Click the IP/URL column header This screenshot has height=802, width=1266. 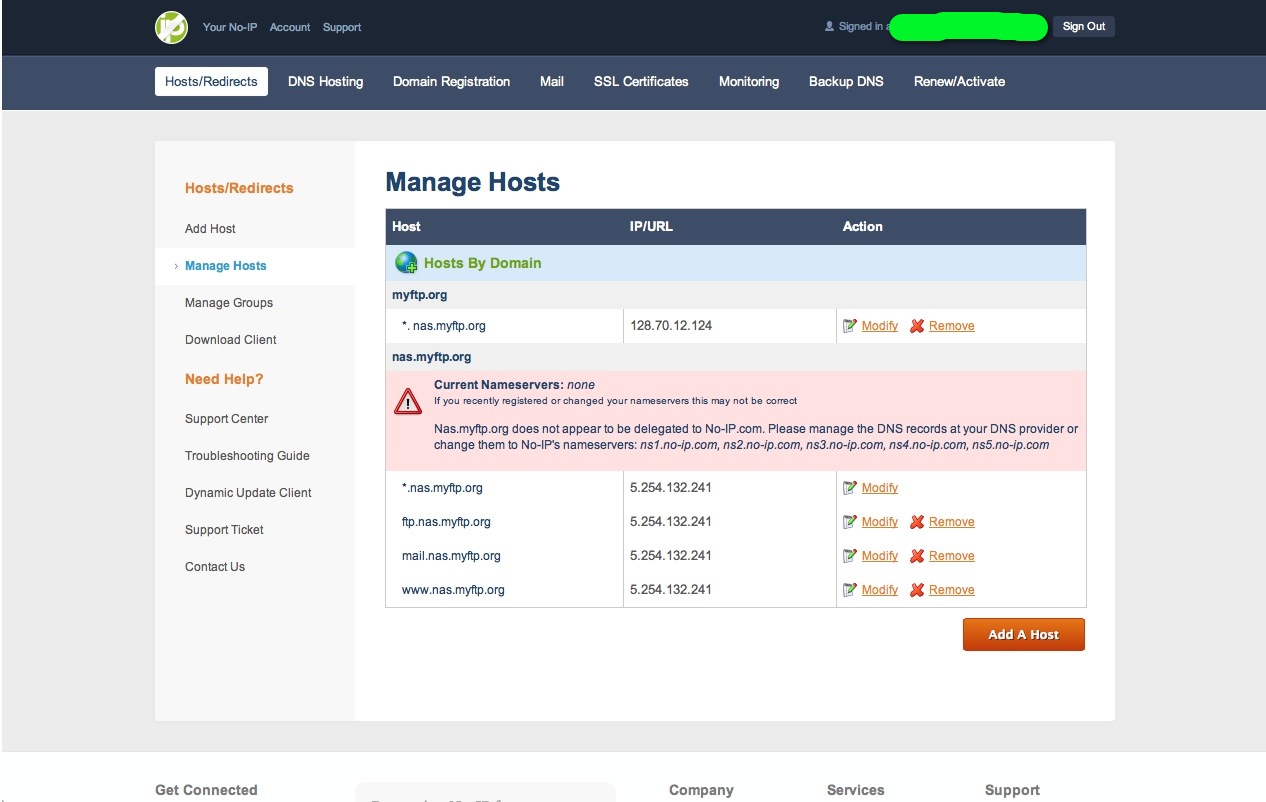click(x=651, y=227)
